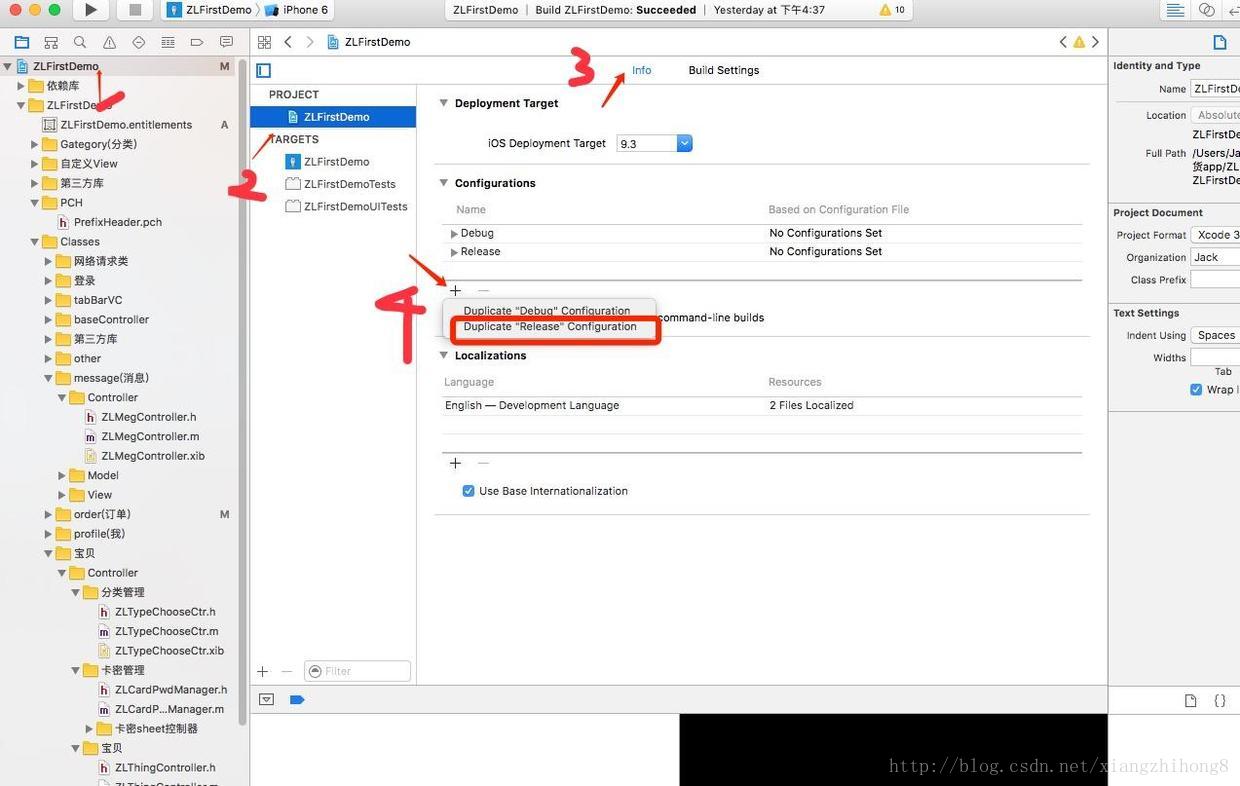Click the Organization field
This screenshot has height=786, width=1240.
click(x=1215, y=257)
